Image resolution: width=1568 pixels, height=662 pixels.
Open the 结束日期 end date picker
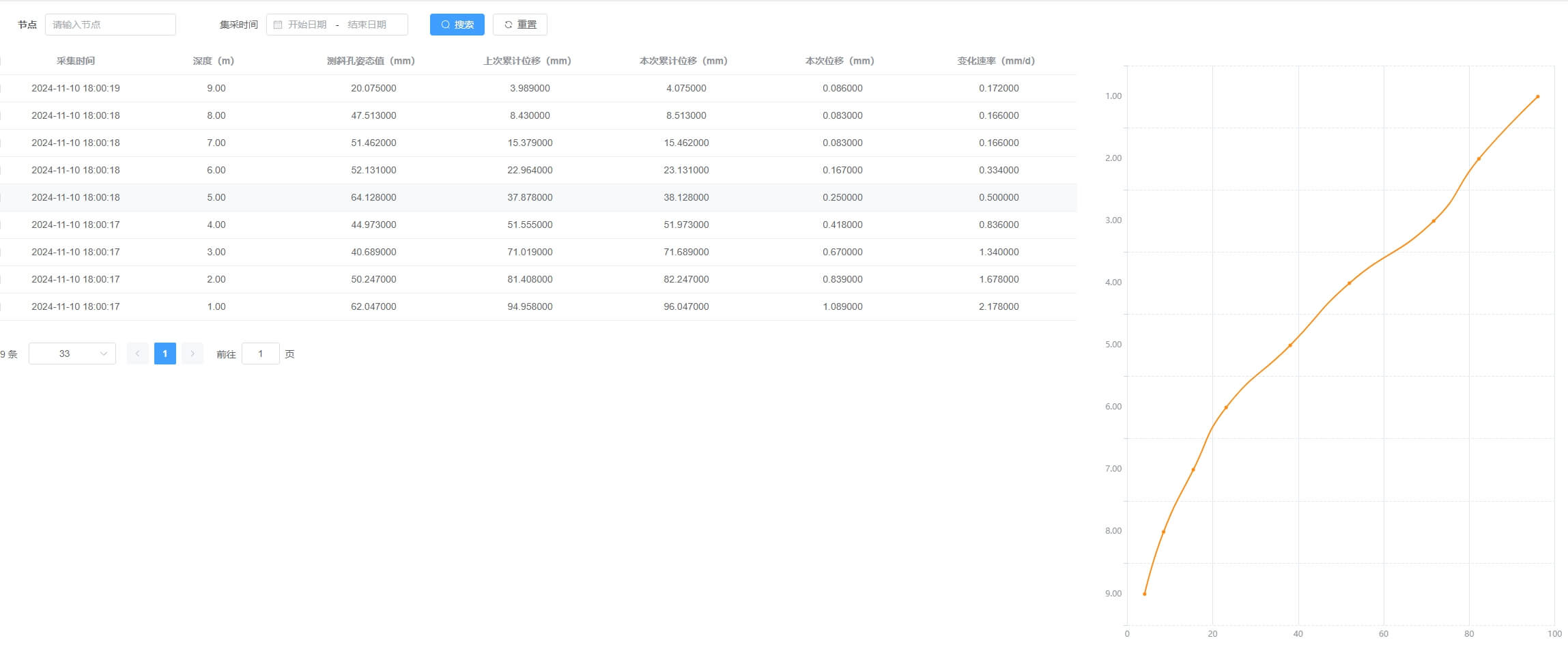367,25
